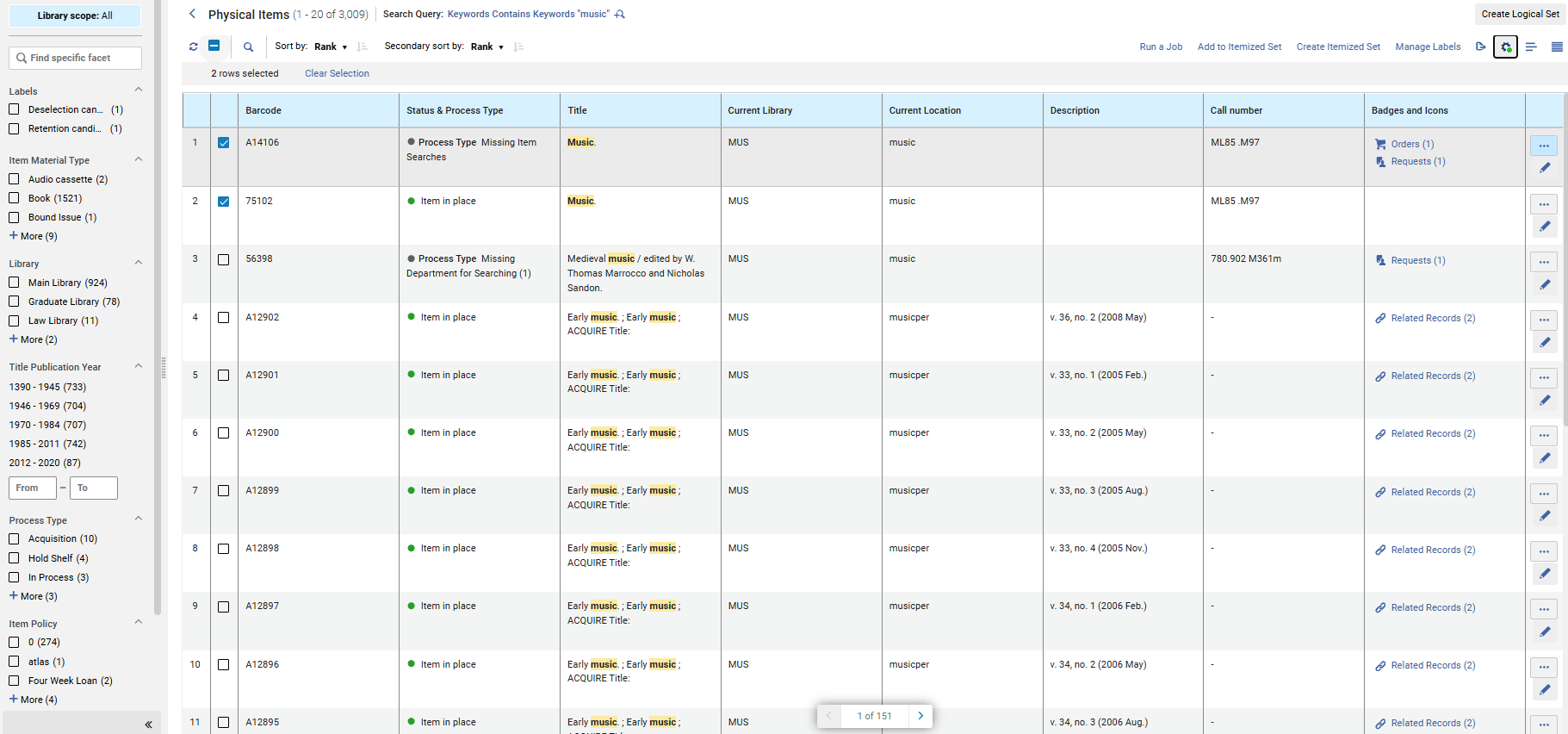The image size is (1568, 734).
Task: Go to next results page
Action: point(920,716)
